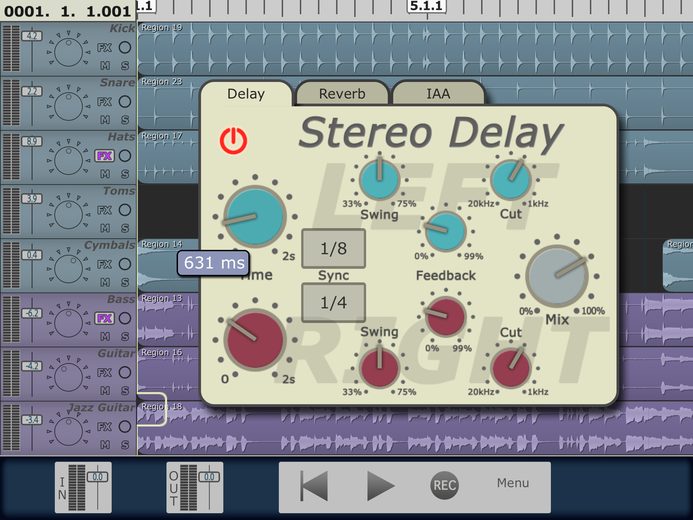Start playback with the play button
Image resolution: width=693 pixels, height=520 pixels.
pos(380,486)
